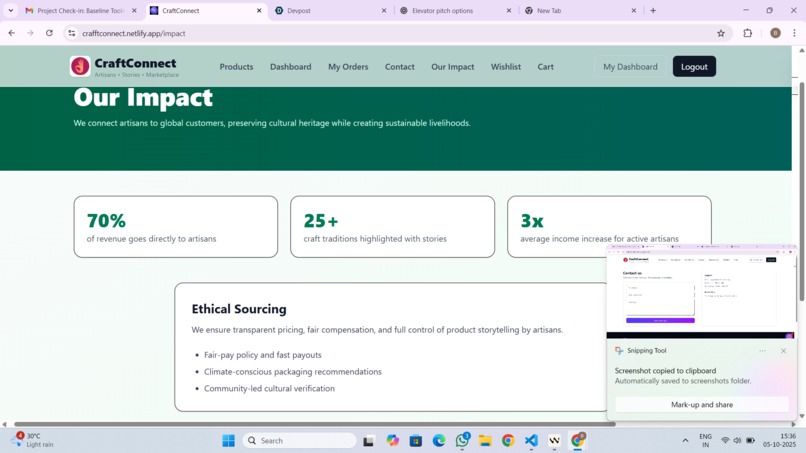806x453 pixels.
Task: Click the My Dashboard button
Action: coord(630,67)
